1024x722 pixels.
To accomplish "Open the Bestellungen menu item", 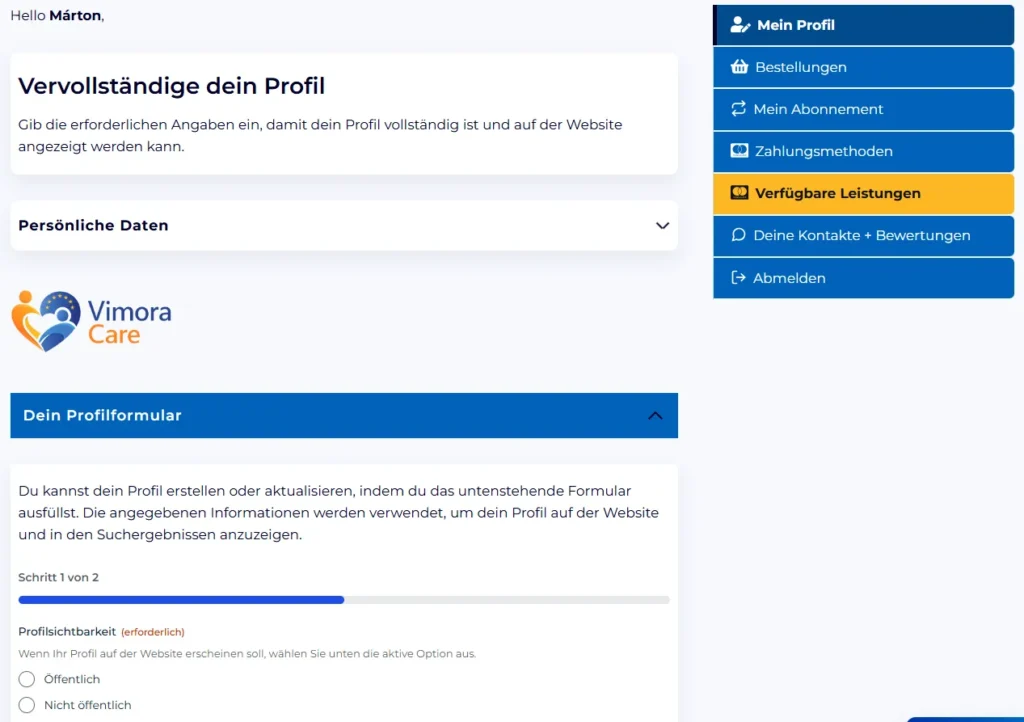I will pyautogui.click(x=863, y=67).
